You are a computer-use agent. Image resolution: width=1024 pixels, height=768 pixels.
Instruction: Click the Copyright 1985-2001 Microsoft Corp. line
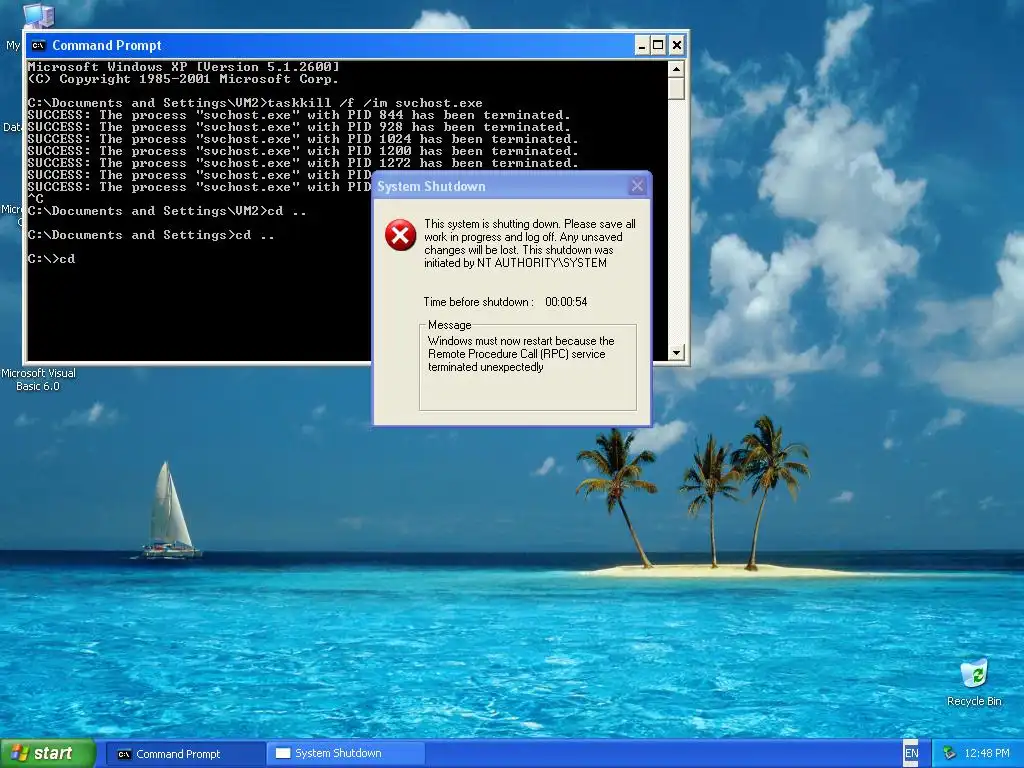click(x=184, y=79)
